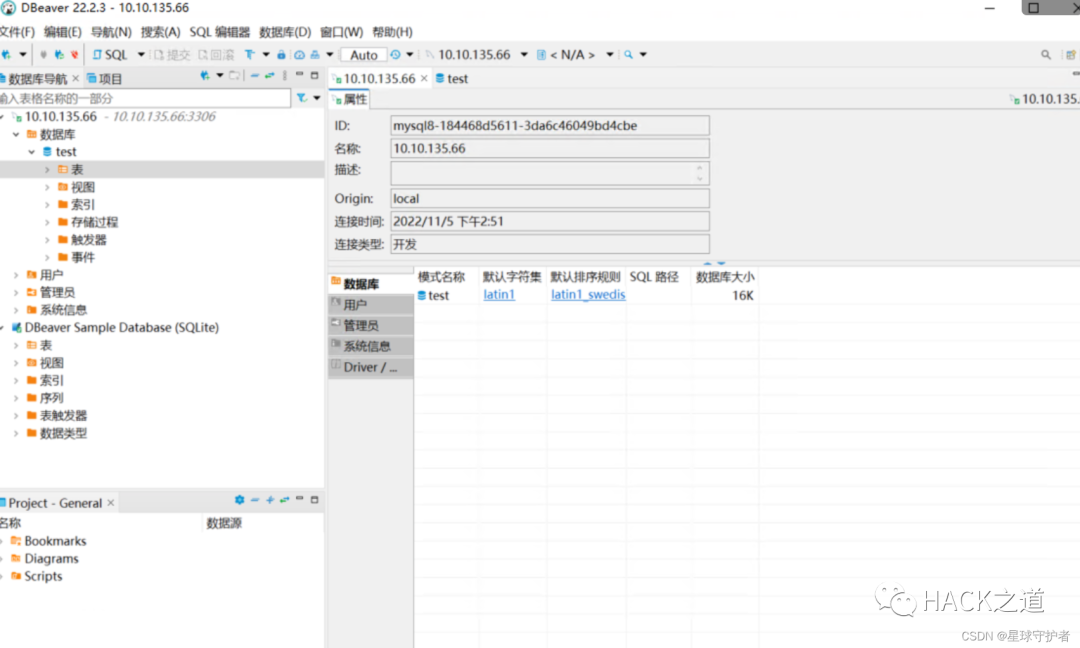This screenshot has width=1080, height=648.
Task: Select the 用户 tab in the editor side list
Action: click(371, 304)
